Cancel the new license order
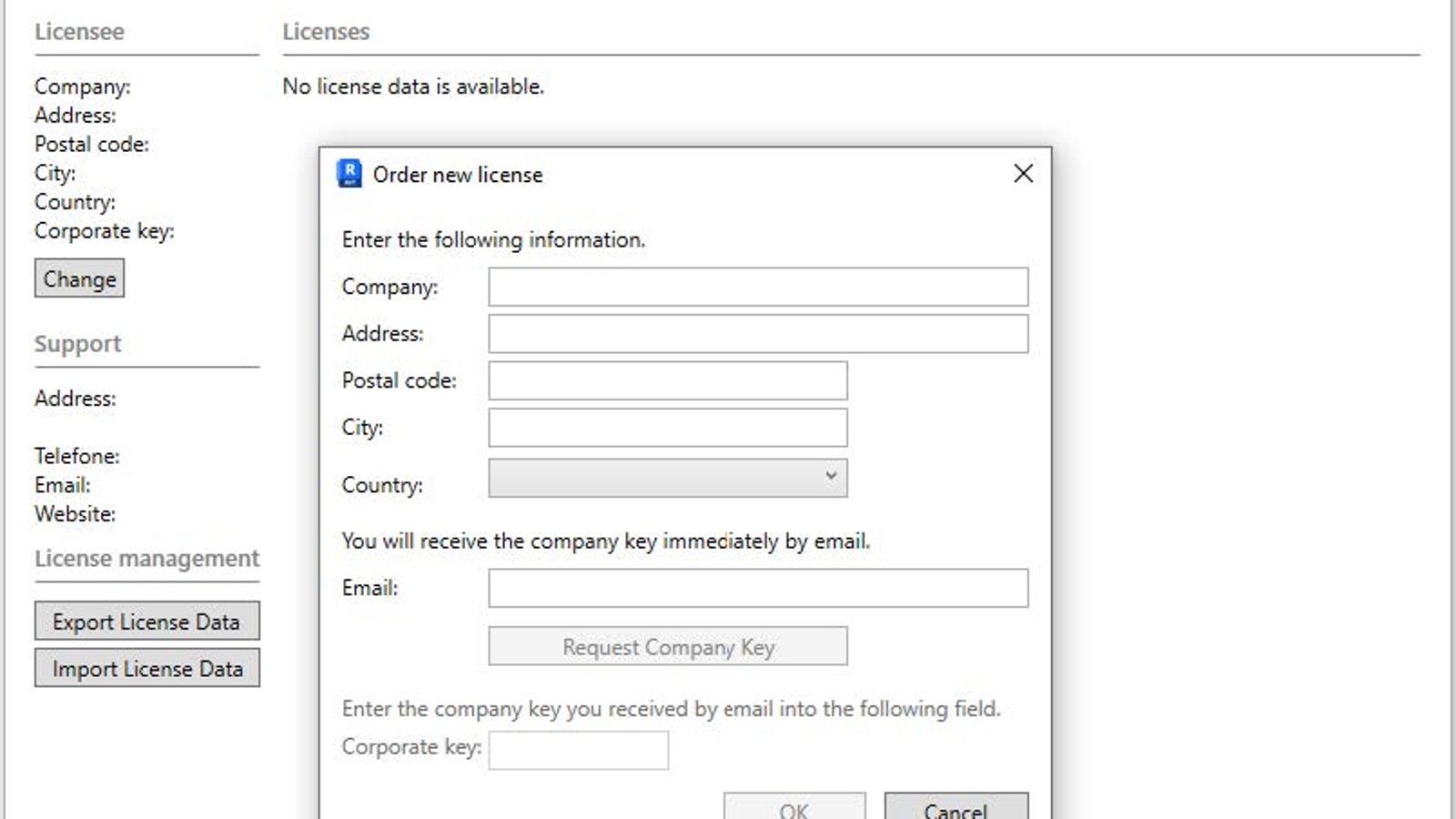Viewport: 1456px width, 819px height. tap(955, 808)
